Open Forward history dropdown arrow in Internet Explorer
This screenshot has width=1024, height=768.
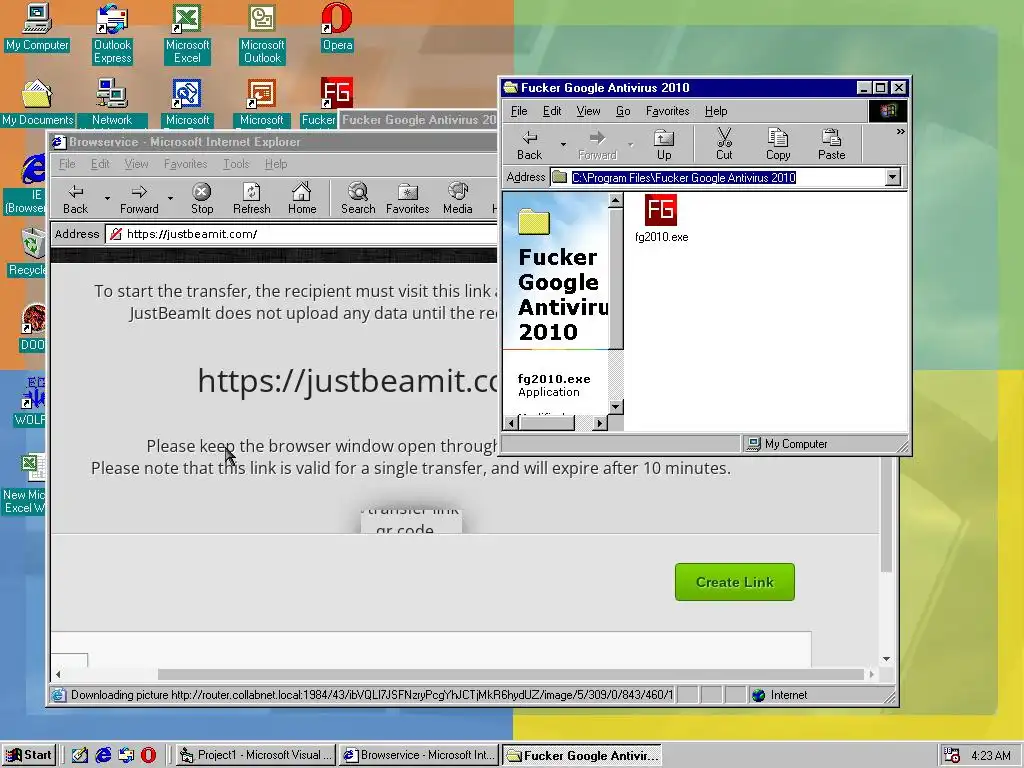coord(170,198)
